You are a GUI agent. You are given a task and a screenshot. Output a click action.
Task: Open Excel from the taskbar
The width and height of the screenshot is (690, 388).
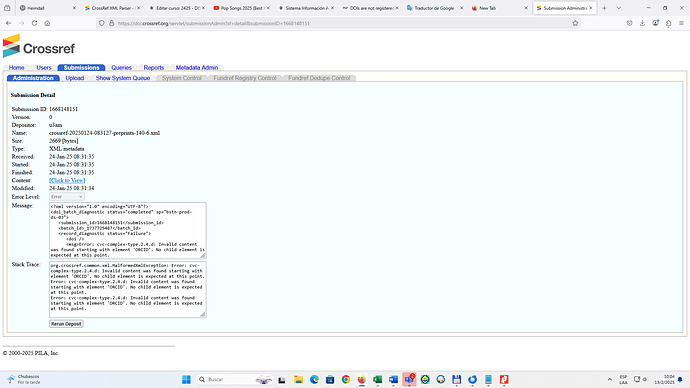tap(378, 379)
